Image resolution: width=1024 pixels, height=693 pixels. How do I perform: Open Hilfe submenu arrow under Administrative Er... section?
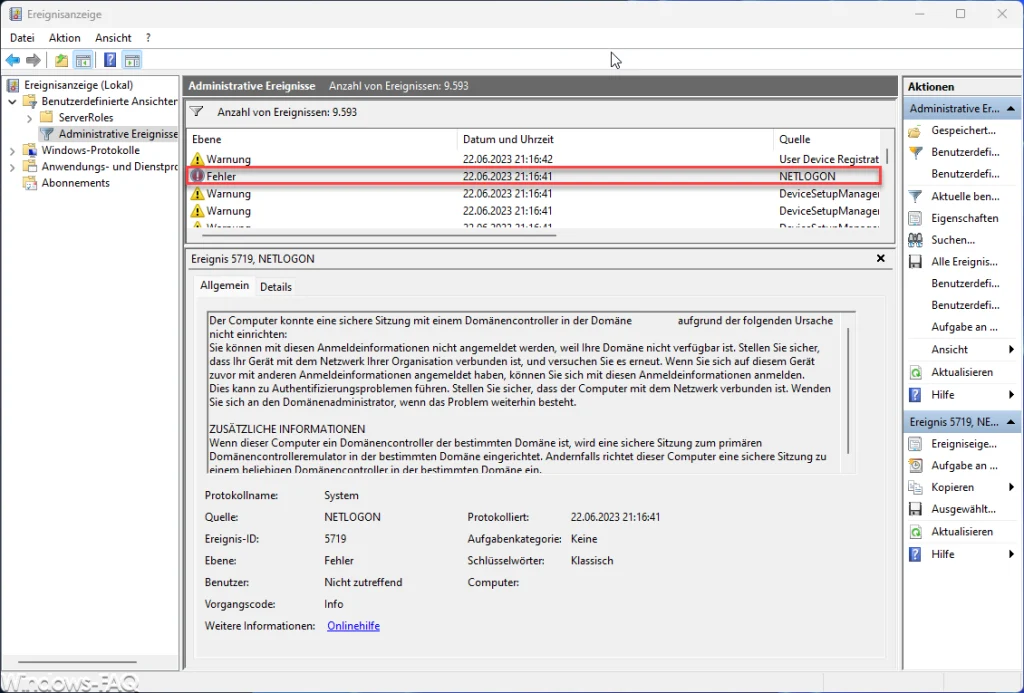click(1011, 395)
